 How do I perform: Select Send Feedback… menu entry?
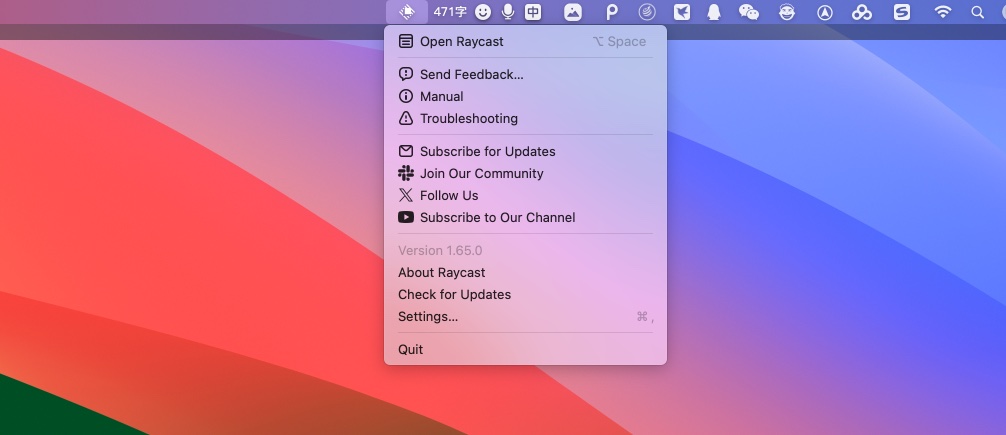coord(525,74)
